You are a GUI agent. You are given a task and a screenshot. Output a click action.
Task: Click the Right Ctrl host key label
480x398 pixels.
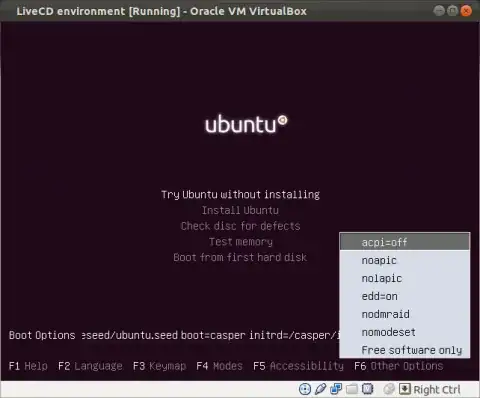click(x=437, y=389)
